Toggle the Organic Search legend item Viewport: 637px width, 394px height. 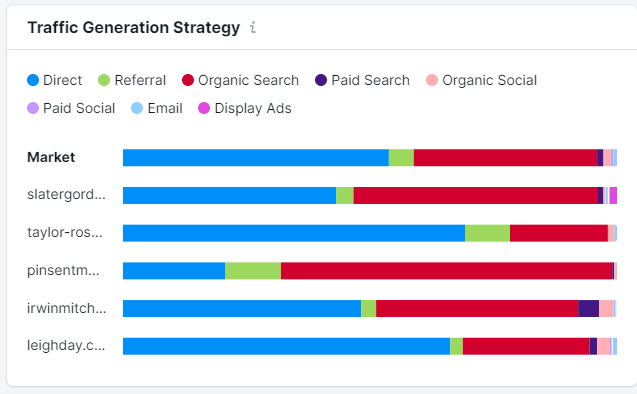(x=240, y=80)
